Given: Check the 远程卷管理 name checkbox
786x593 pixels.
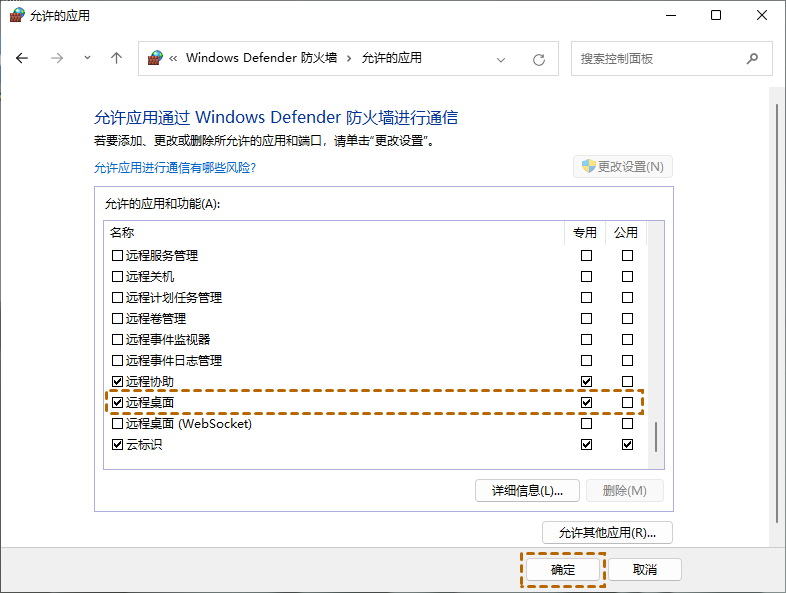Looking at the screenshot, I should point(117,319).
